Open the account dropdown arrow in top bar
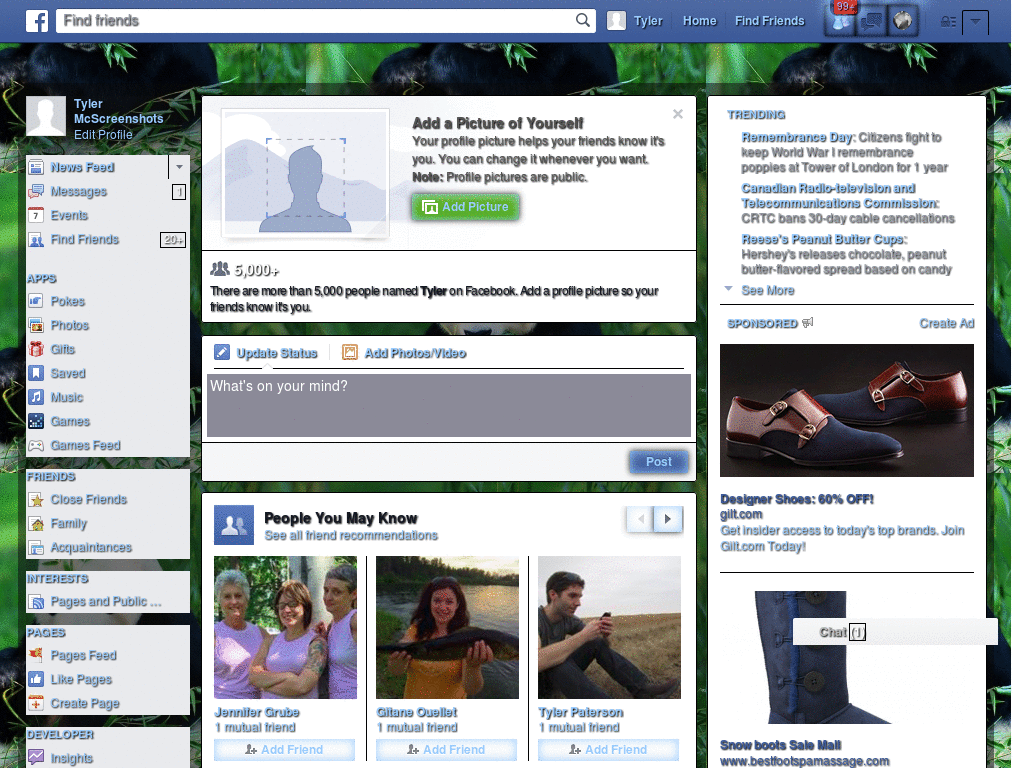 click(975, 22)
